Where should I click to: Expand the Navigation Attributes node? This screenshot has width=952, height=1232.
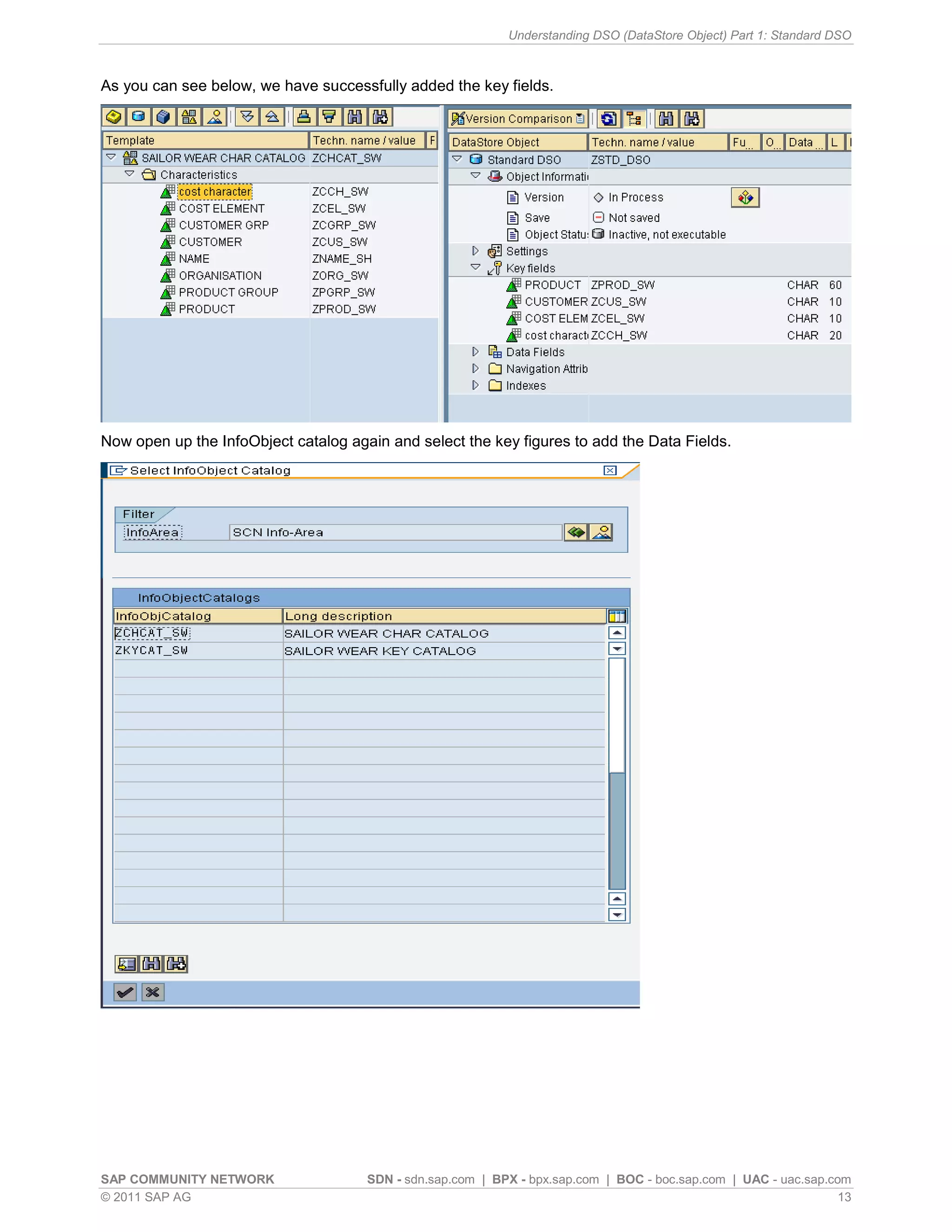click(x=476, y=368)
